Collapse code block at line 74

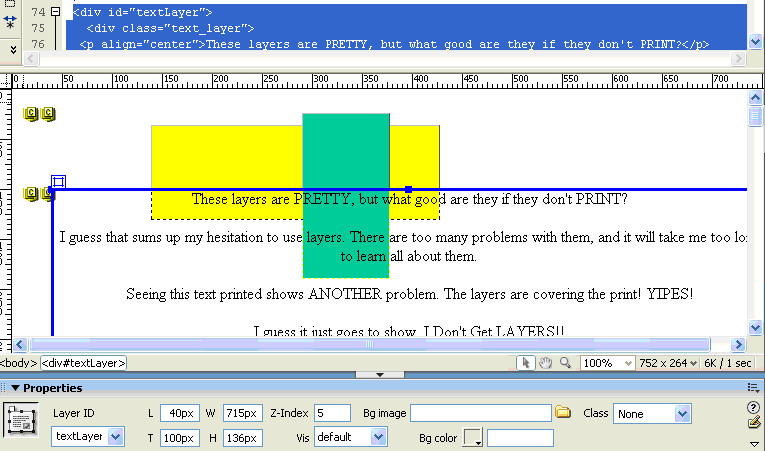[x=55, y=12]
